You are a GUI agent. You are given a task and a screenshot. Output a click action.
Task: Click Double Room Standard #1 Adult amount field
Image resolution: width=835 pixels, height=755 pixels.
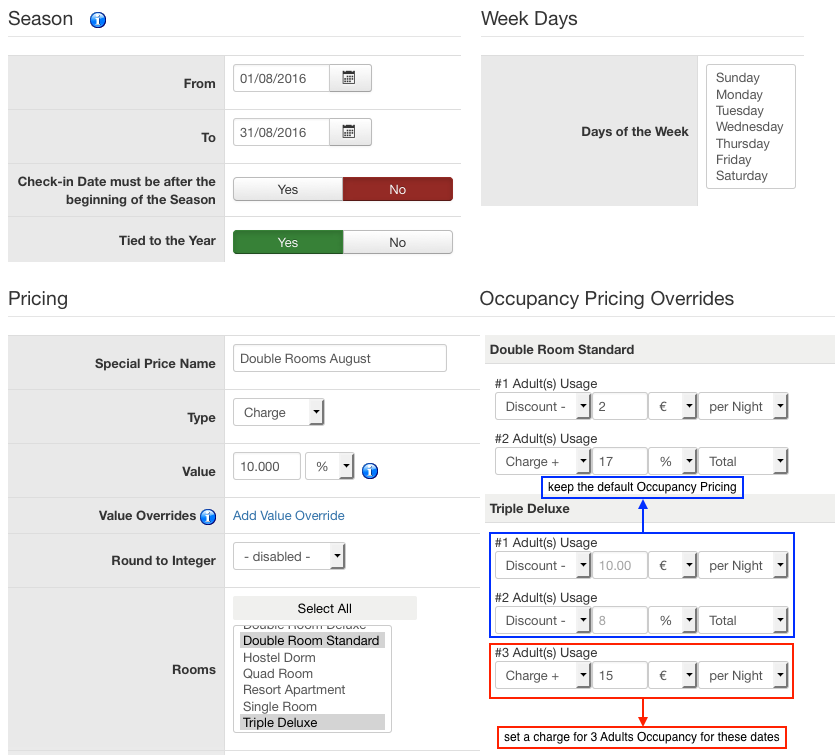click(619, 406)
